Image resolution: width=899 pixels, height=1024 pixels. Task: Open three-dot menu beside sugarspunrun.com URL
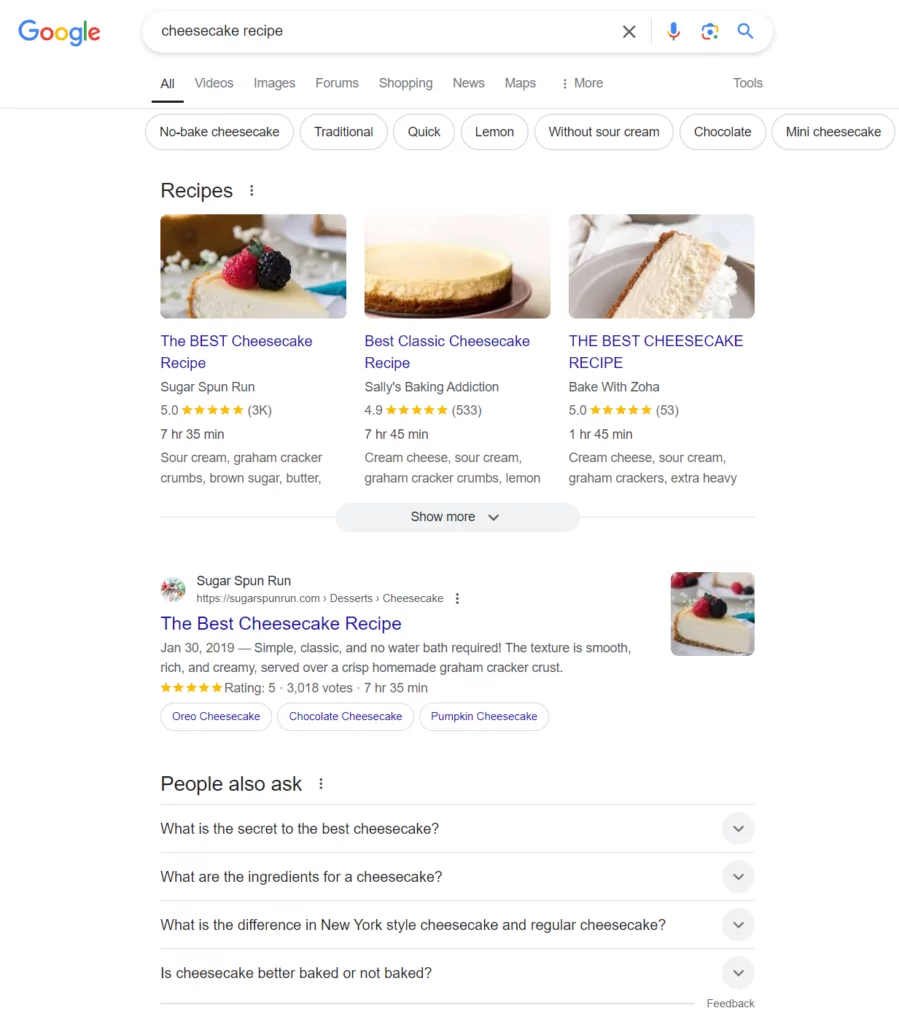coord(457,599)
